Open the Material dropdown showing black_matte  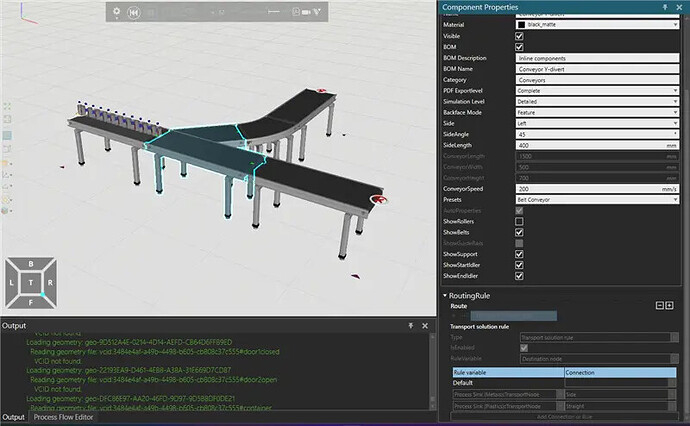(x=597, y=25)
